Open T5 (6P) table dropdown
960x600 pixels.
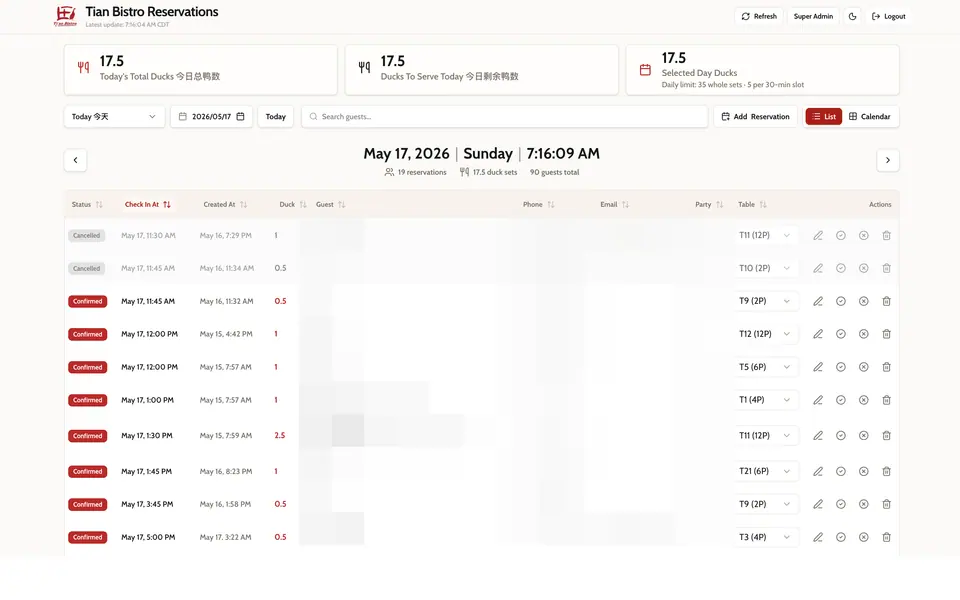point(765,367)
